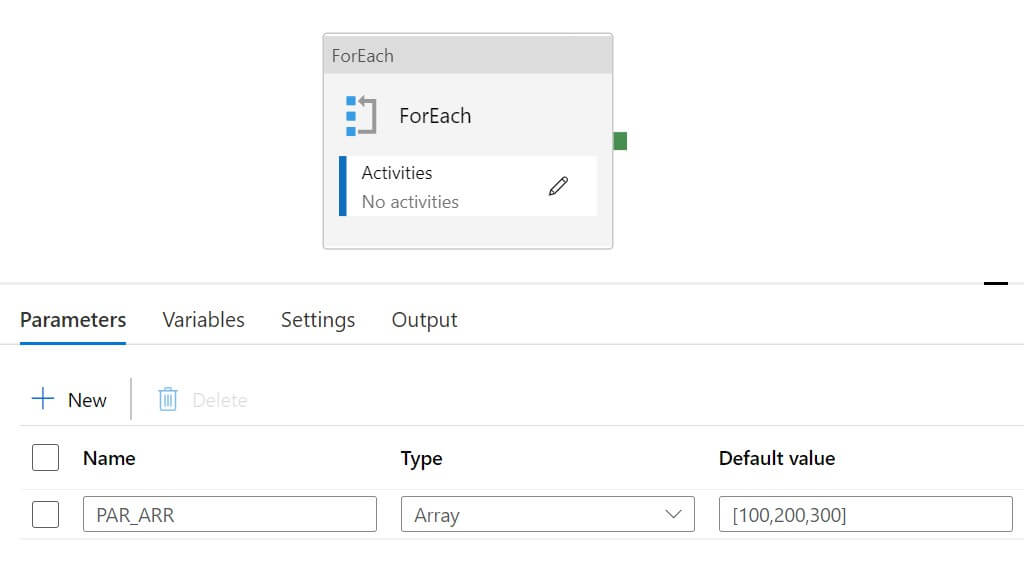Click the ForEach loop activity icon
The height and width of the screenshot is (565, 1024).
click(360, 116)
